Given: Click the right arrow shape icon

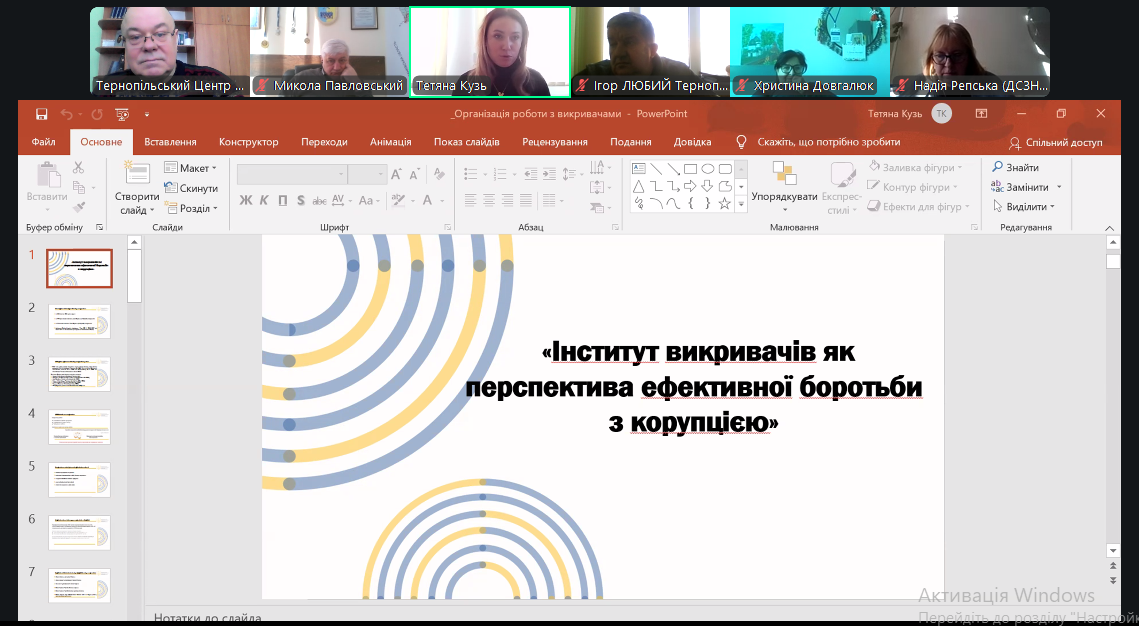Looking at the screenshot, I should pyautogui.click(x=690, y=186).
